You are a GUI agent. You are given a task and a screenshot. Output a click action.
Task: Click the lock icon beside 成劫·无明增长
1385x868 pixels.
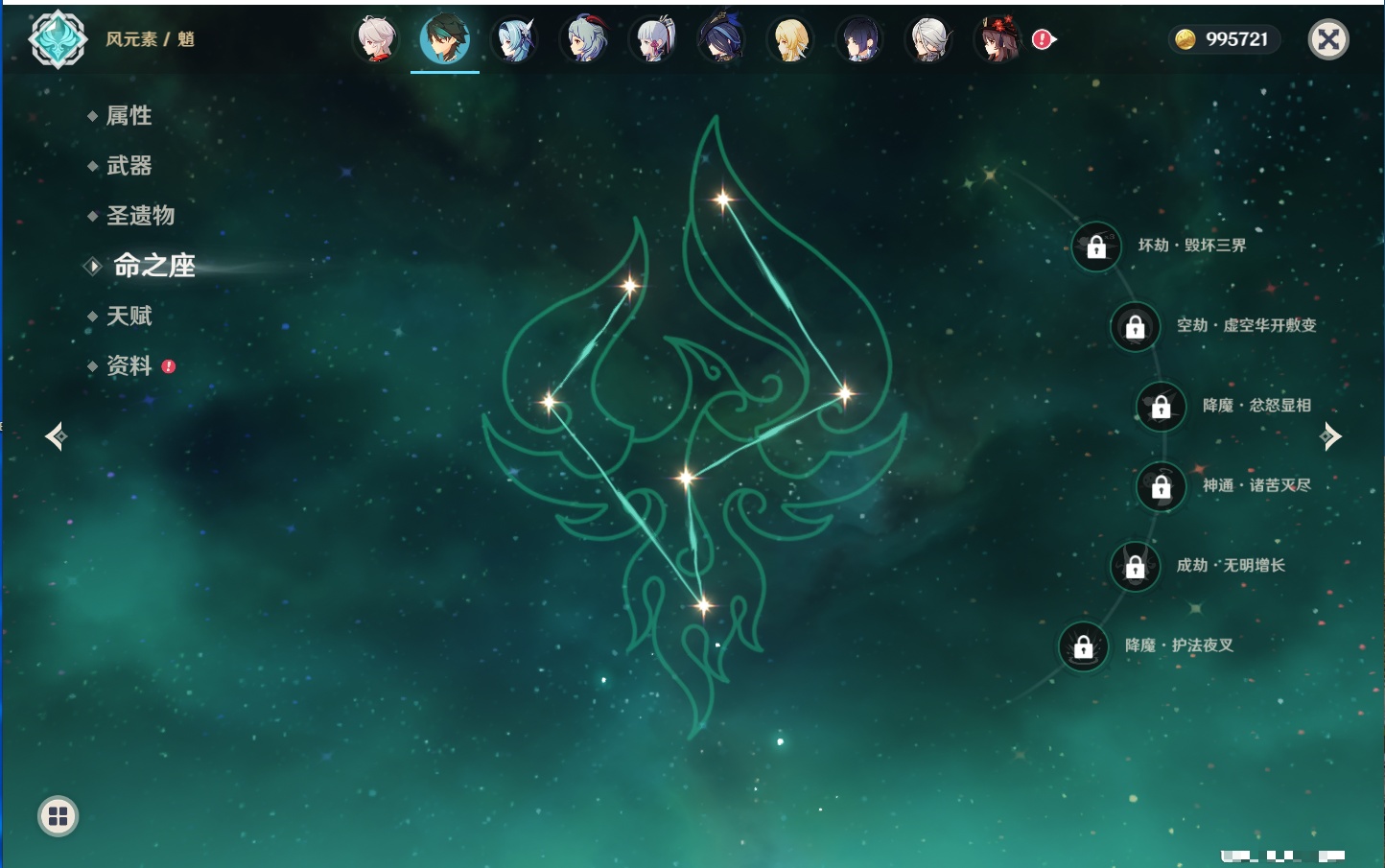pyautogui.click(x=1135, y=566)
